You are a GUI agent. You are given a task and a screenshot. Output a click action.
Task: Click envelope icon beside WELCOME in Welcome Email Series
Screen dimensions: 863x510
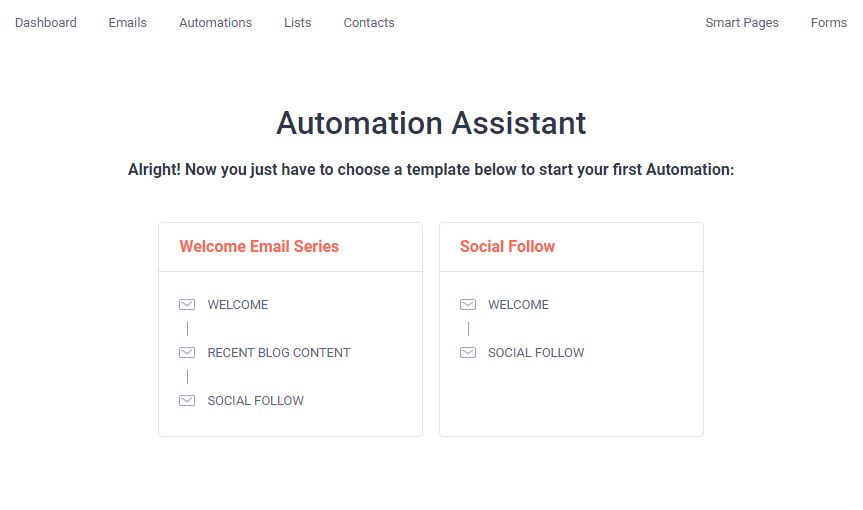click(187, 304)
